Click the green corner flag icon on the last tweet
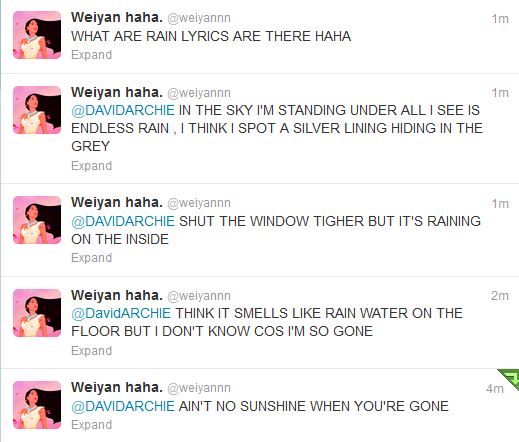519x442 pixels. click(x=511, y=377)
